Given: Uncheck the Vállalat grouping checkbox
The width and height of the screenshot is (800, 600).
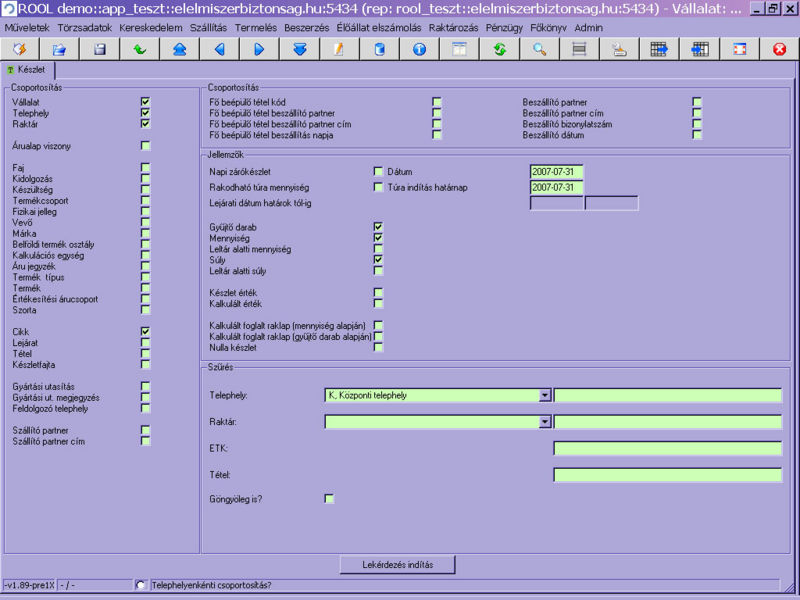Looking at the screenshot, I should pyautogui.click(x=145, y=102).
